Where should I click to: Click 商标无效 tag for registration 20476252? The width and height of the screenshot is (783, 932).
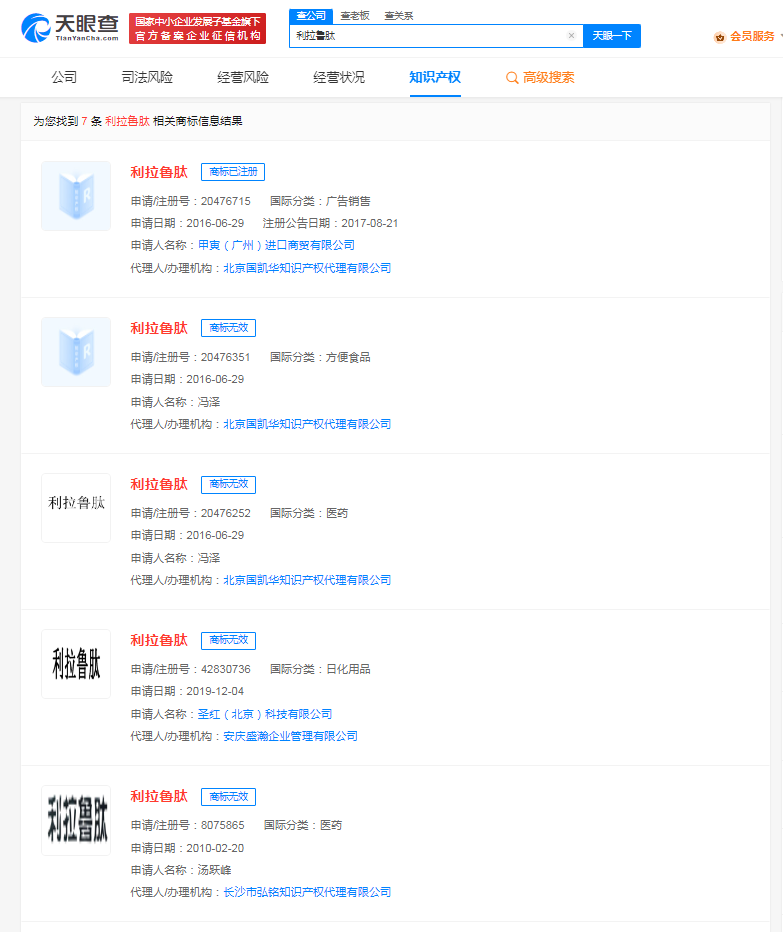(x=228, y=484)
